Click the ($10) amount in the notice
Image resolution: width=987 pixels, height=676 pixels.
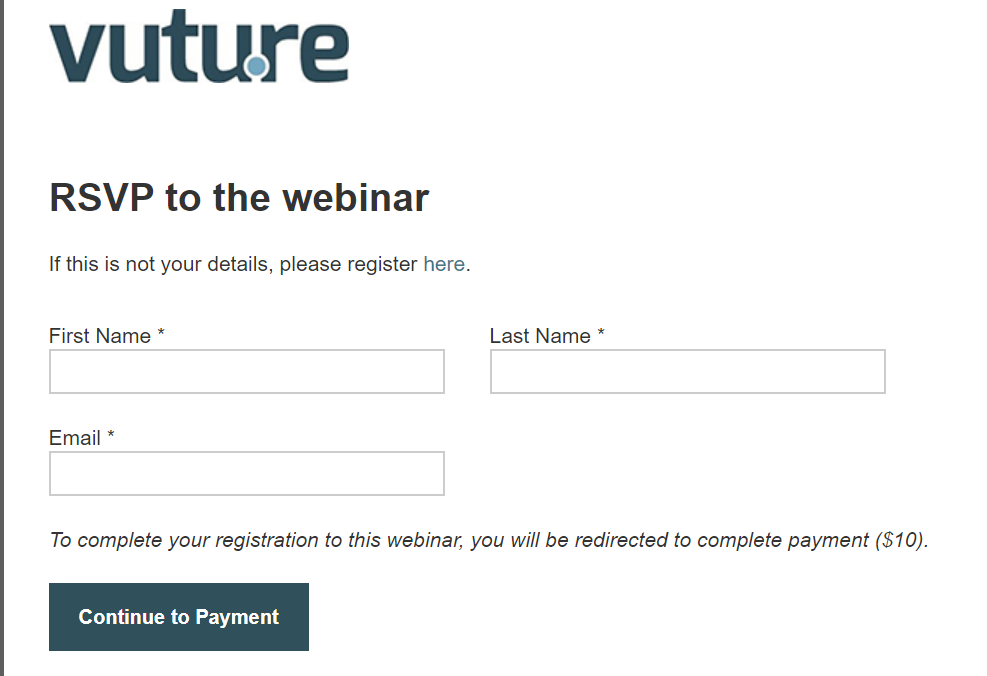point(899,540)
